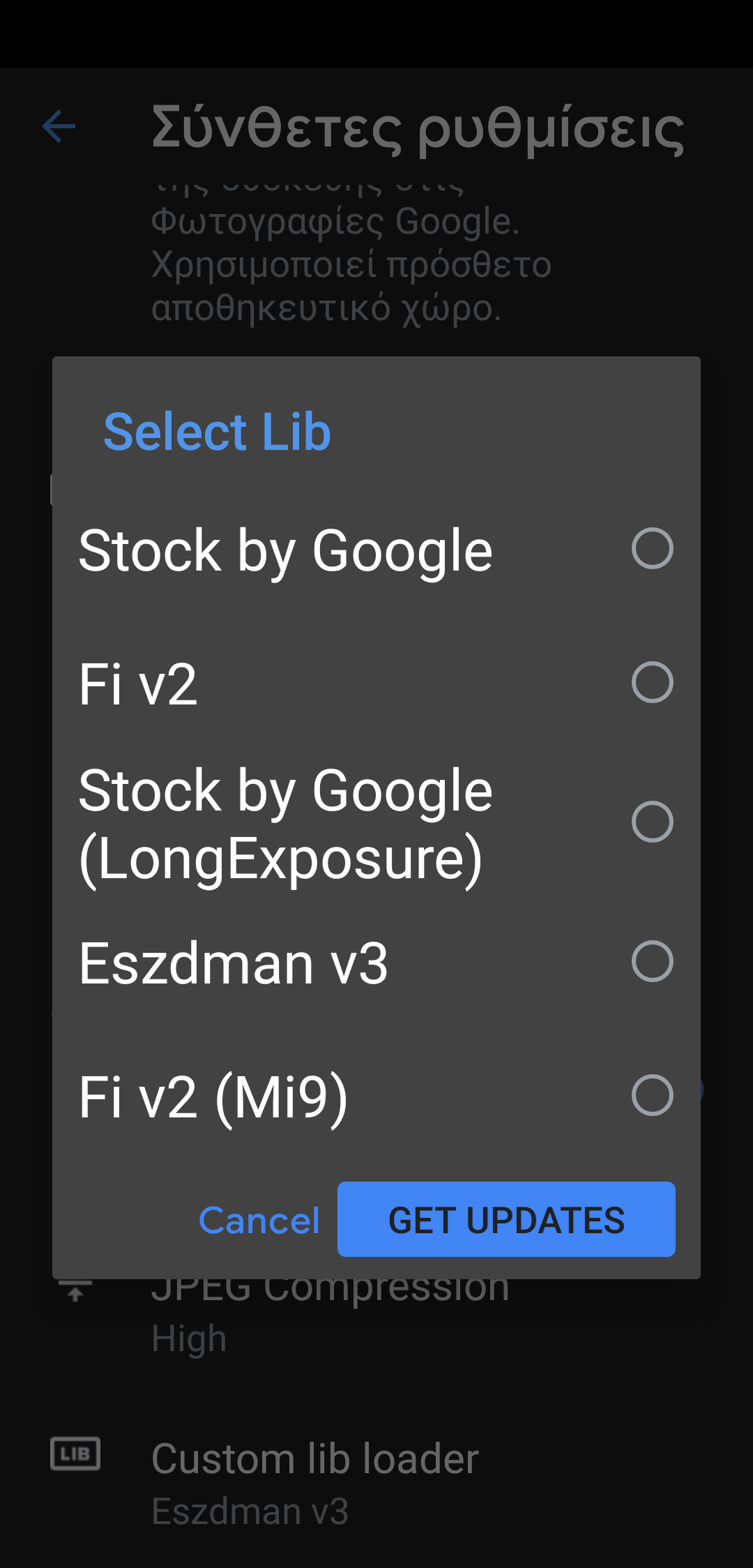Click the "Select Lib" dialog title
Image resolution: width=753 pixels, height=1568 pixels.
[217, 432]
